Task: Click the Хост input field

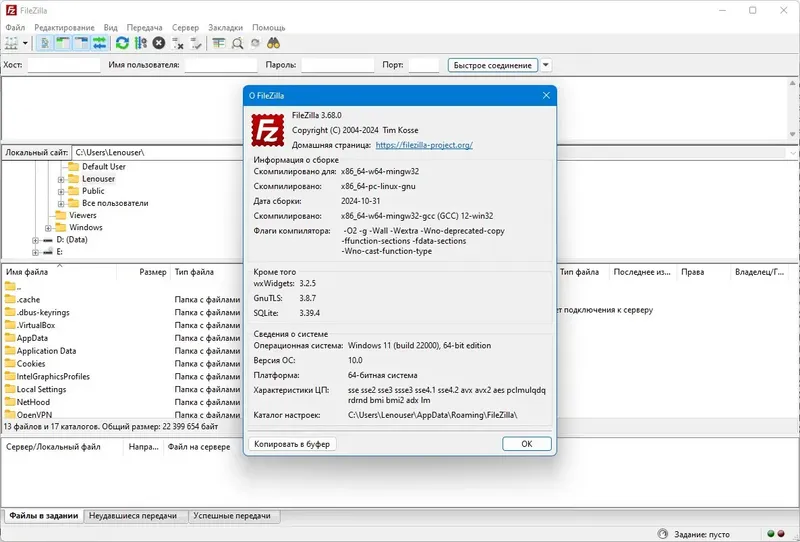Action: pyautogui.click(x=64, y=65)
